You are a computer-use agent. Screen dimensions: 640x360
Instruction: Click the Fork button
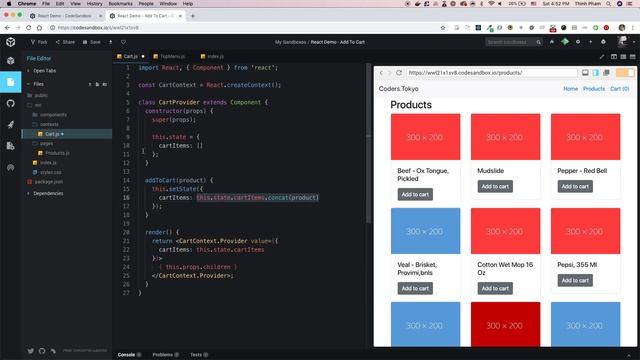click(39, 42)
